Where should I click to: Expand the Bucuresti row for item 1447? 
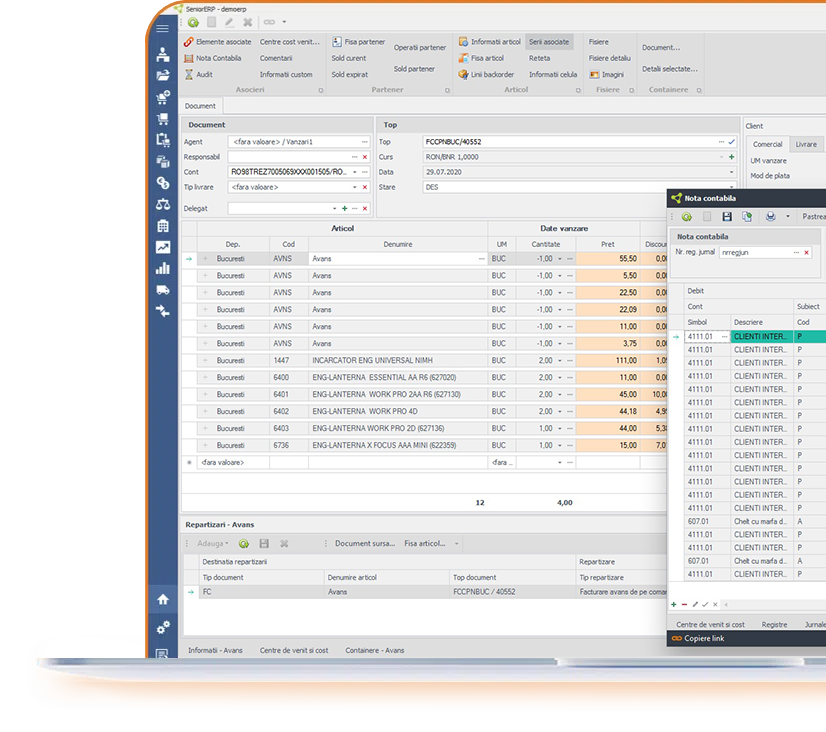coord(206,360)
